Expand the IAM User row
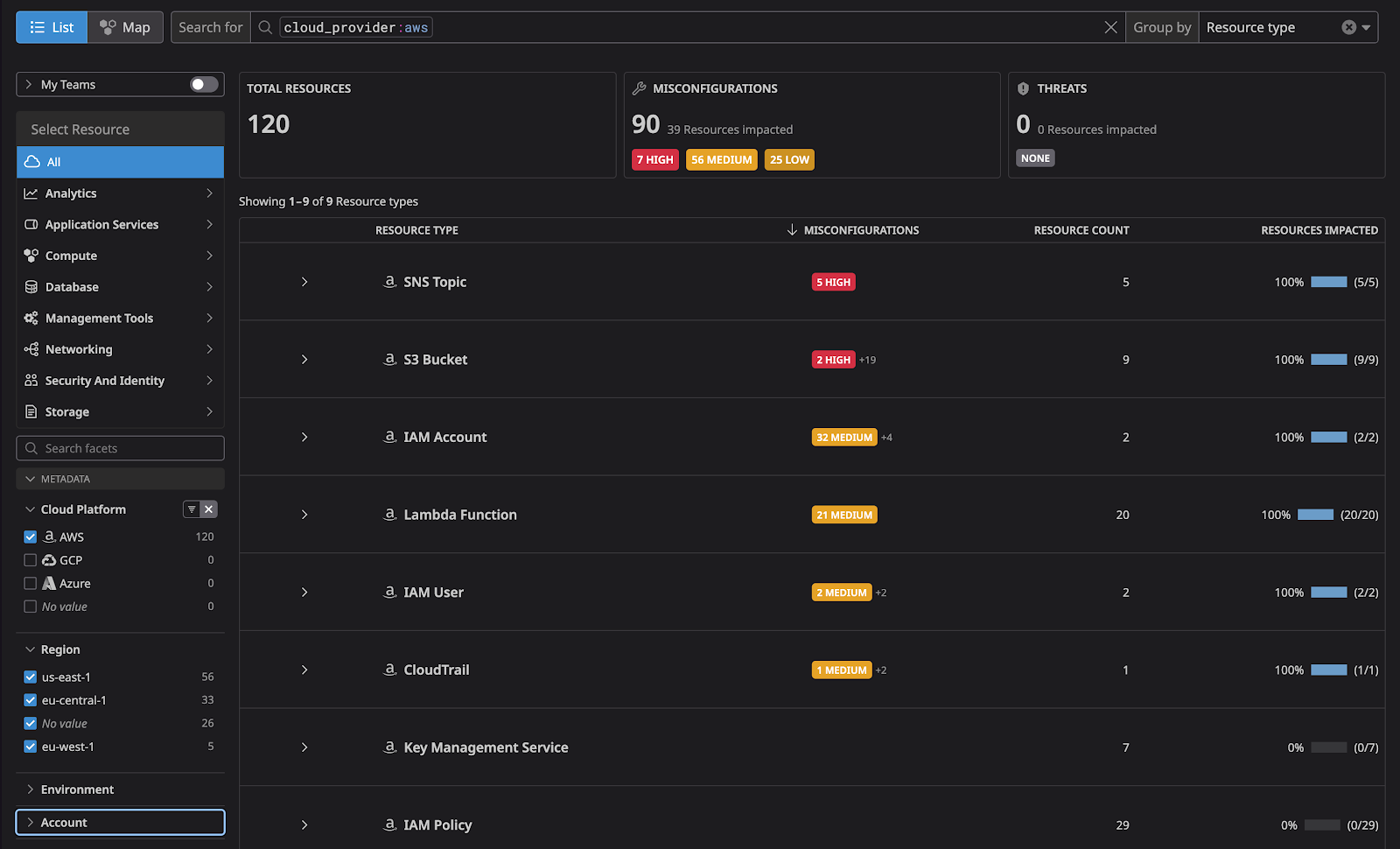 304,593
